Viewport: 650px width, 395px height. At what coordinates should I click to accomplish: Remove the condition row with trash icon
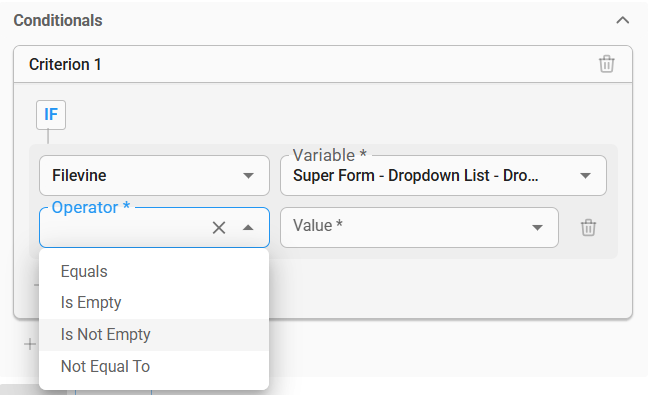pos(588,228)
